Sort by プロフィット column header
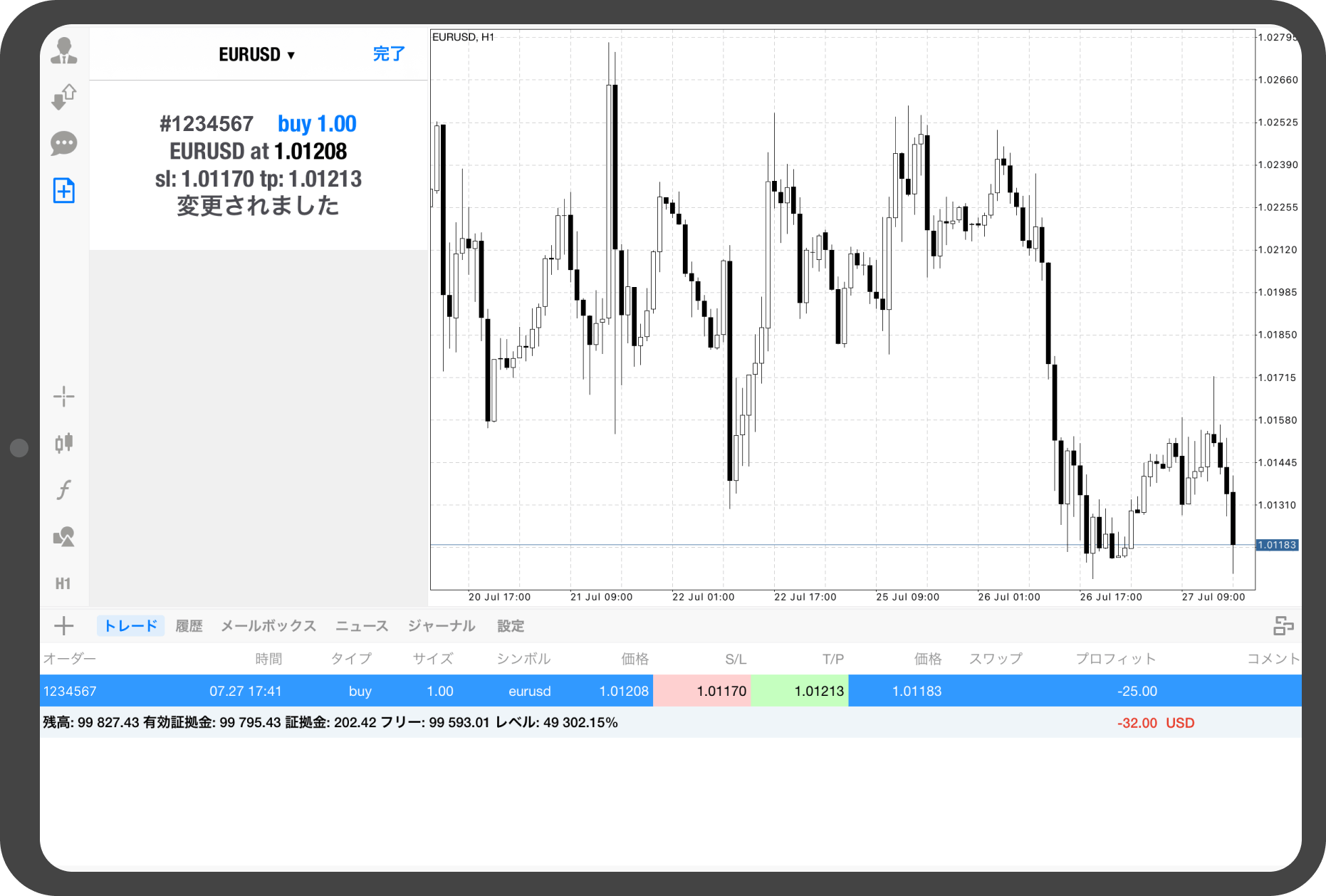This screenshot has width=1326, height=896. [1115, 659]
